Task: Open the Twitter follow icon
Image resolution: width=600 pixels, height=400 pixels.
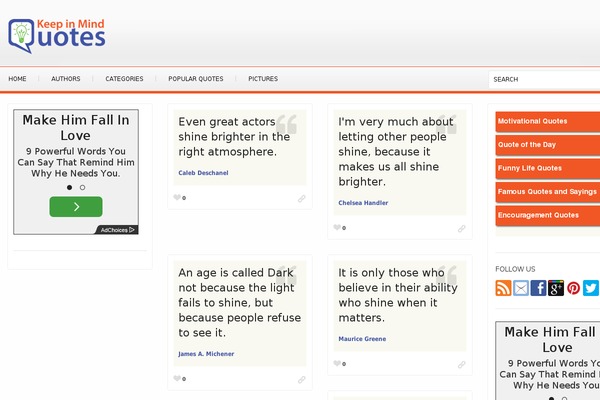Action: [590, 288]
